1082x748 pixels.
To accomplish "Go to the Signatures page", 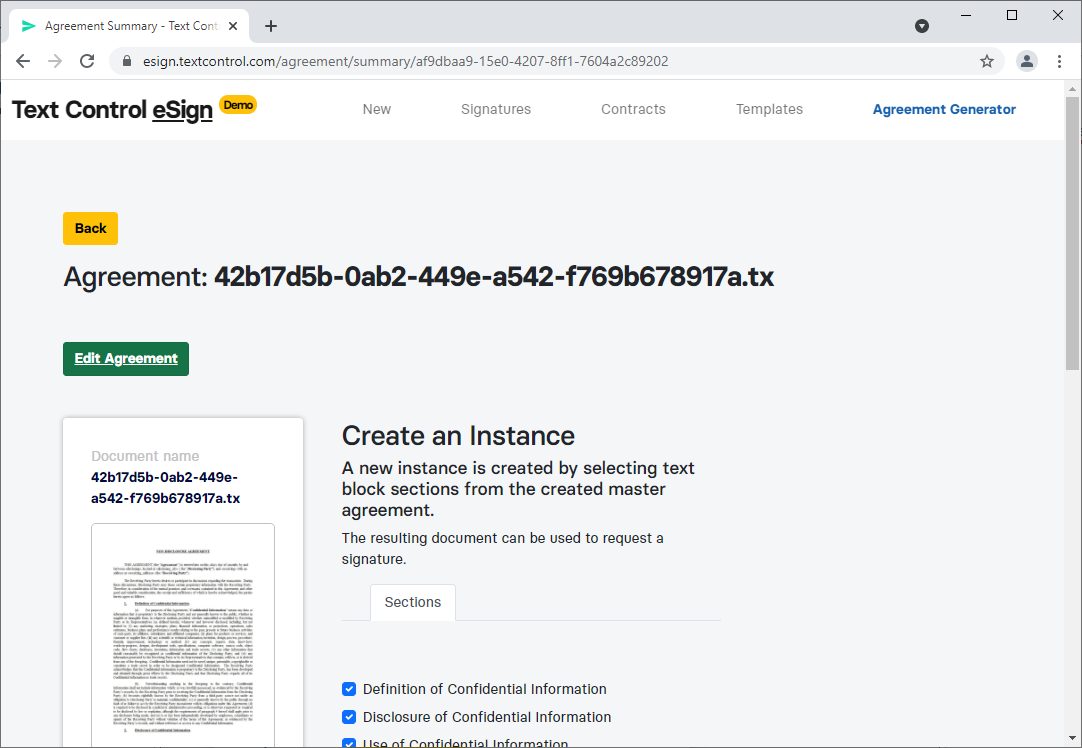I will pyautogui.click(x=496, y=109).
